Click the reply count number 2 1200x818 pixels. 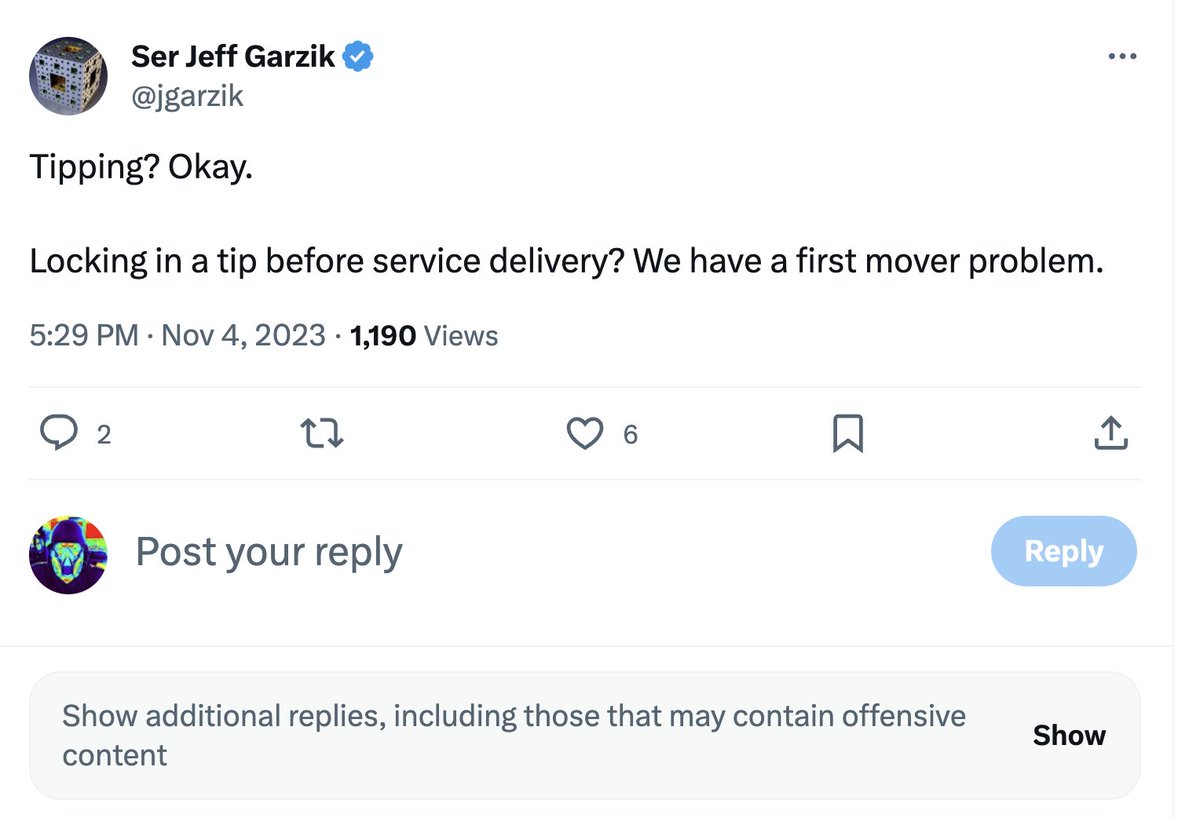104,434
